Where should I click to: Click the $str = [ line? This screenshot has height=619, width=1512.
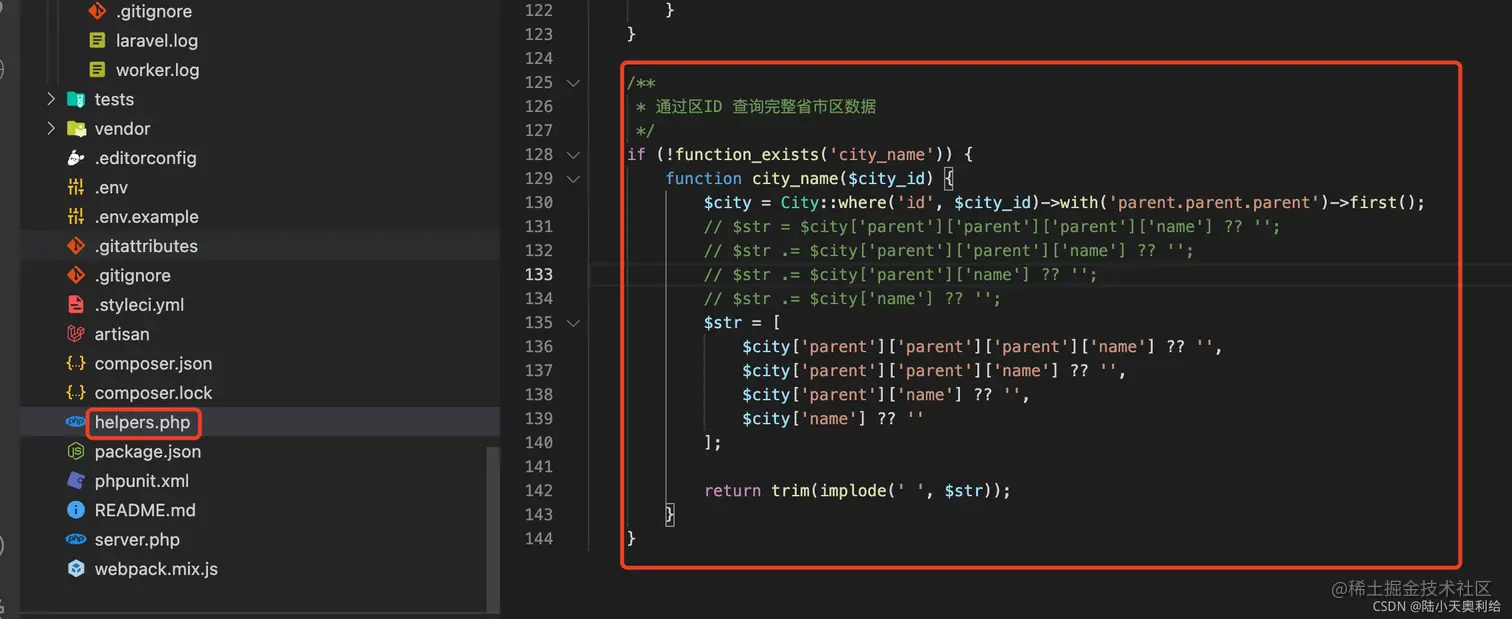[741, 322]
